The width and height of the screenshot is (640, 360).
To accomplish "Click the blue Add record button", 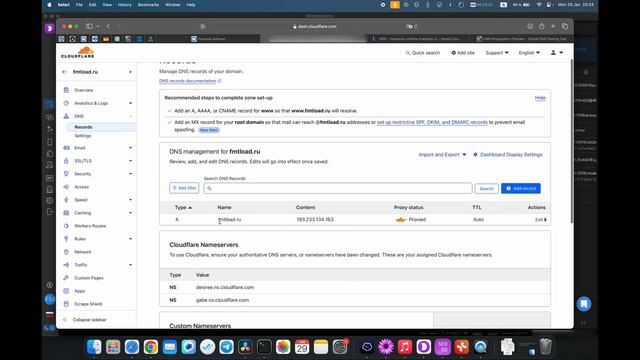I will [521, 189].
